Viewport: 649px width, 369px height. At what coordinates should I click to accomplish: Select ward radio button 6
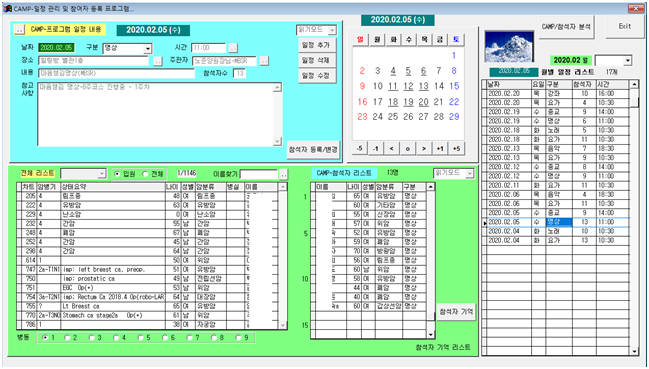tap(165, 338)
